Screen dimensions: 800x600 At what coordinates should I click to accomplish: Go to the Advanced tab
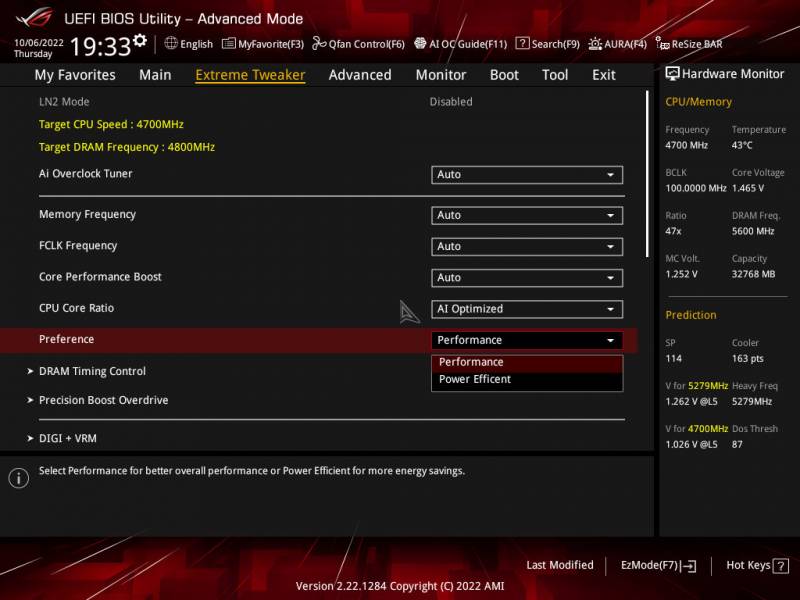[360, 75]
